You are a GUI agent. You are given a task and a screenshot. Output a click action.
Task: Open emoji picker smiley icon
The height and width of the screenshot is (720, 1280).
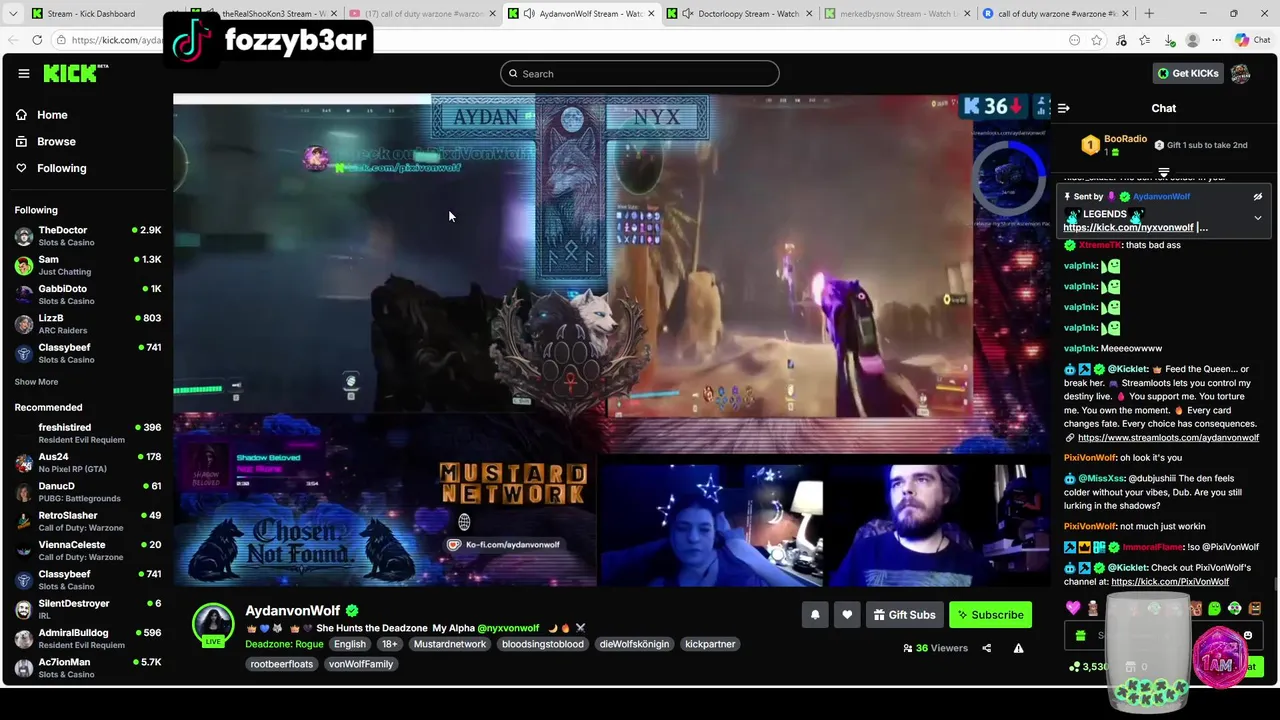(x=1248, y=635)
